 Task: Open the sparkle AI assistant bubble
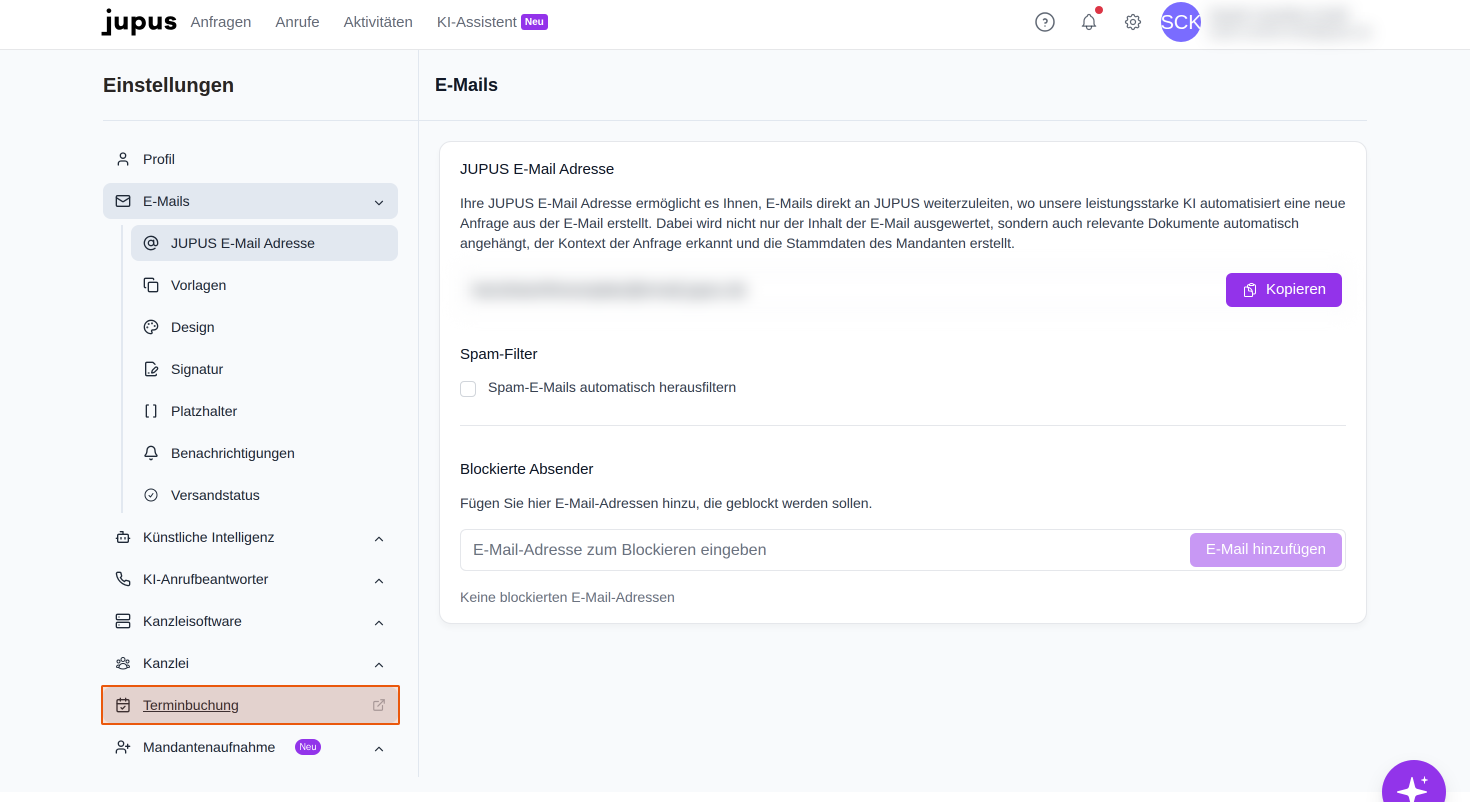tap(1414, 785)
